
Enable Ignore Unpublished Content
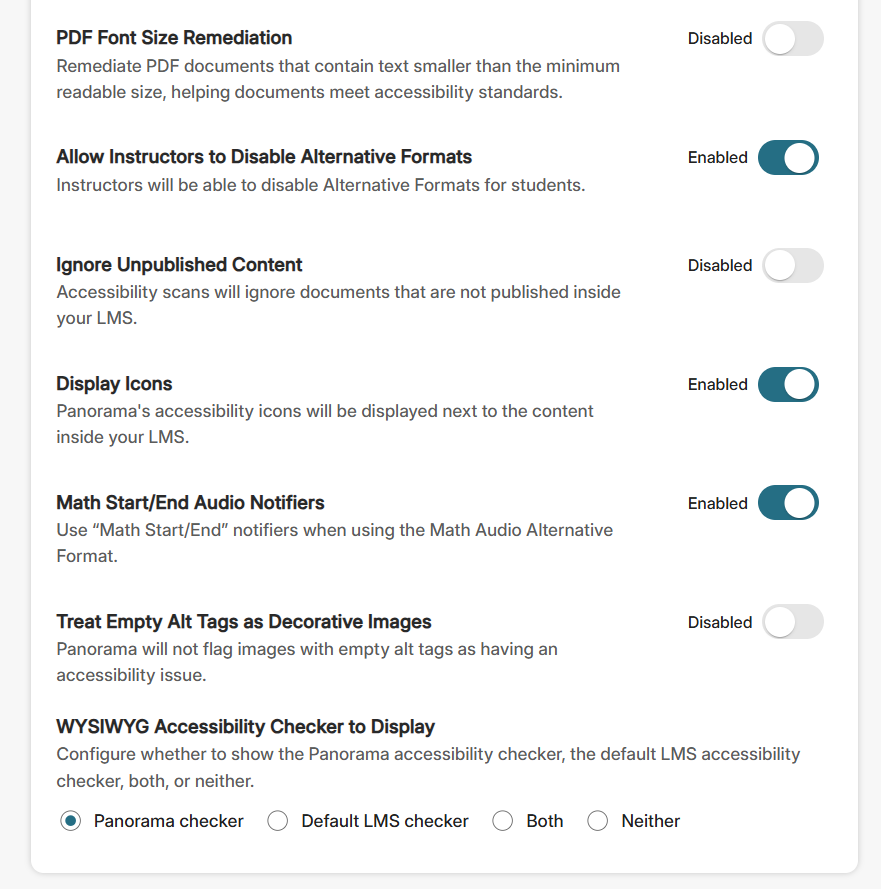793,265
